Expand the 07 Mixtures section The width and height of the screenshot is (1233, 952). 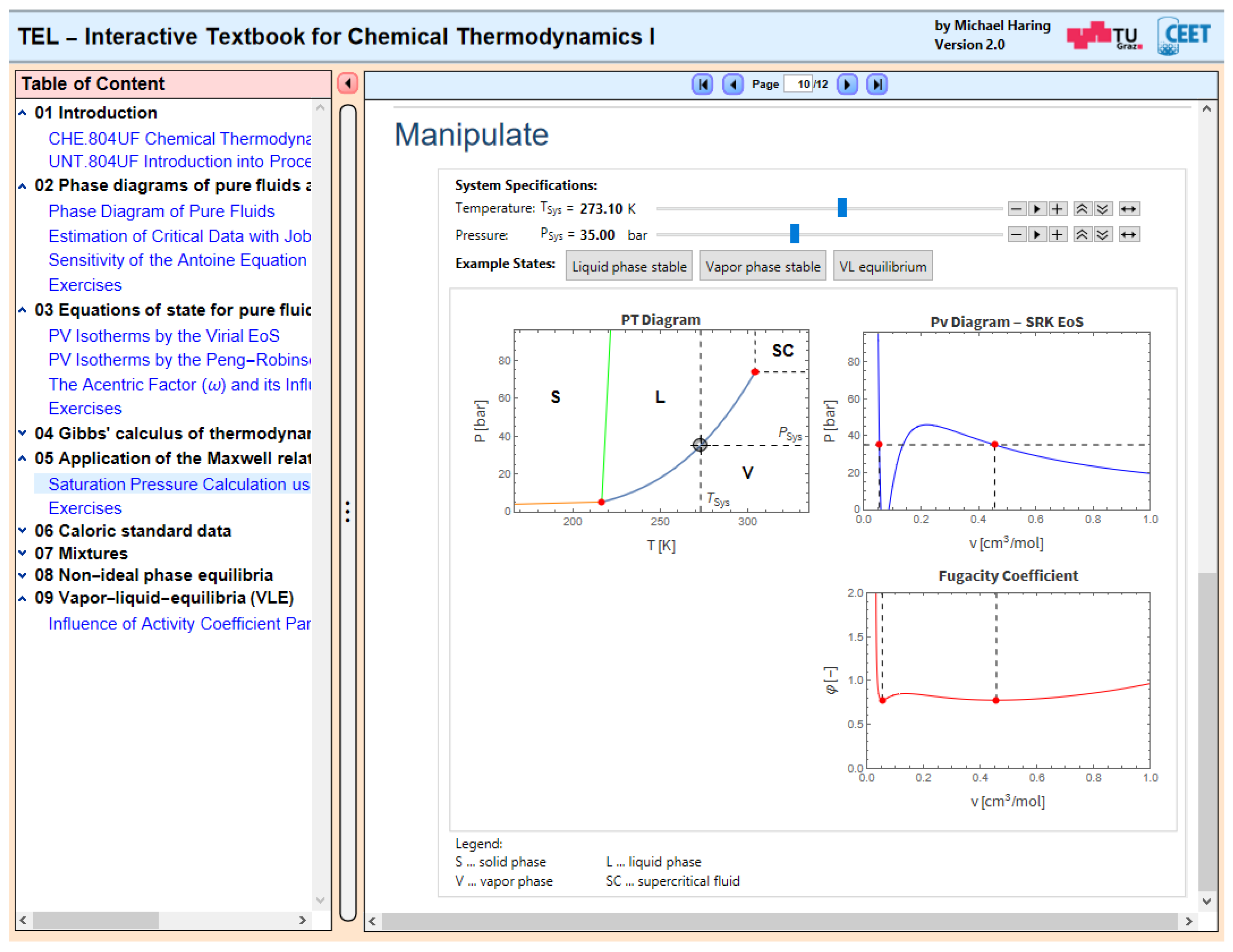[x=22, y=554]
